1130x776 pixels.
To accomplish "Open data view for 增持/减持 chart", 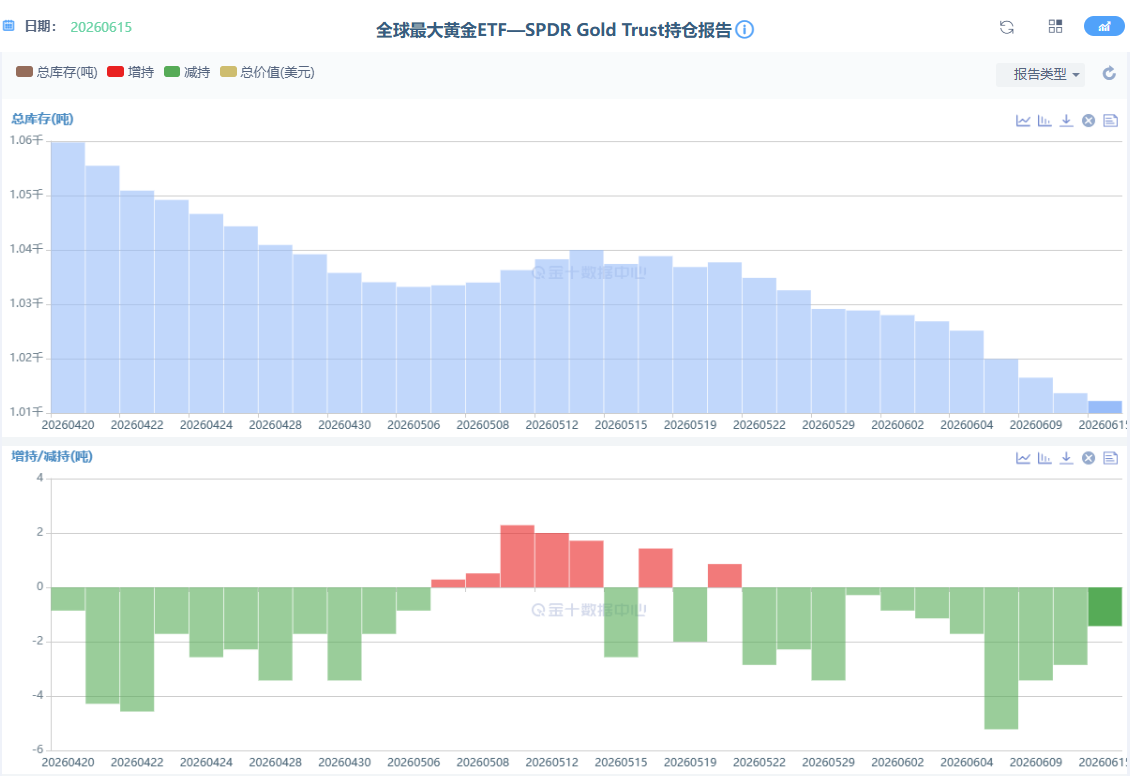I will pyautogui.click(x=1111, y=458).
